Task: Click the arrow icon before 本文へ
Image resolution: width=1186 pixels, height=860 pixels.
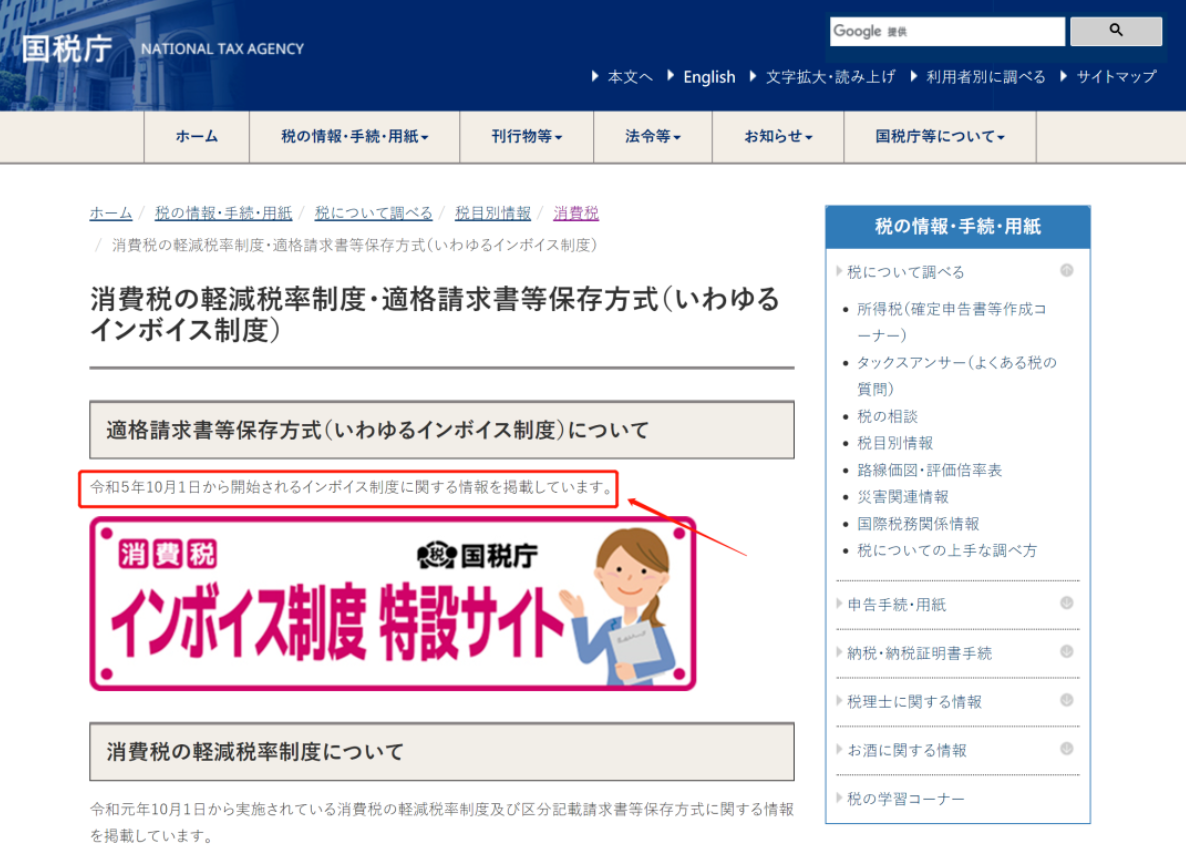Action: [597, 76]
